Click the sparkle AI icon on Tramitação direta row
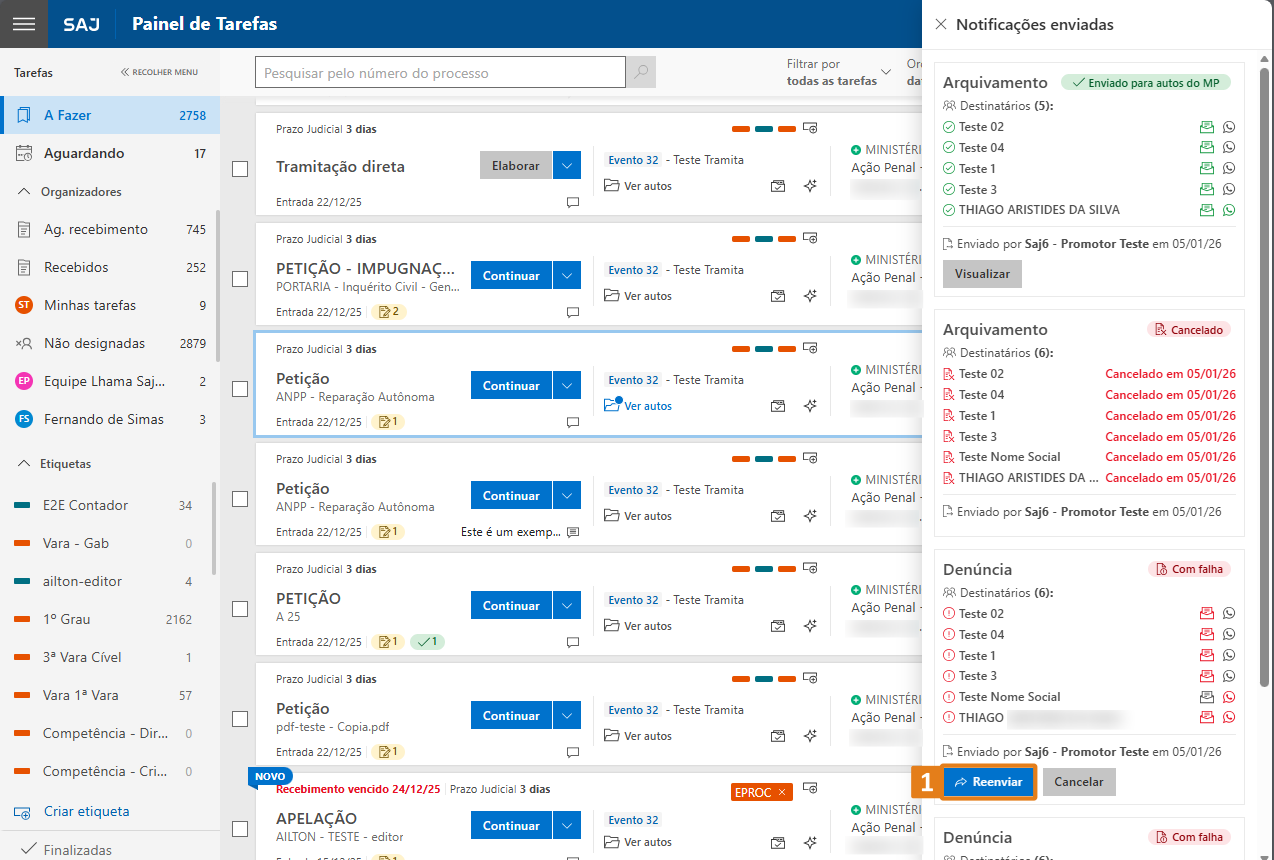The width and height of the screenshot is (1274, 860). tap(811, 186)
